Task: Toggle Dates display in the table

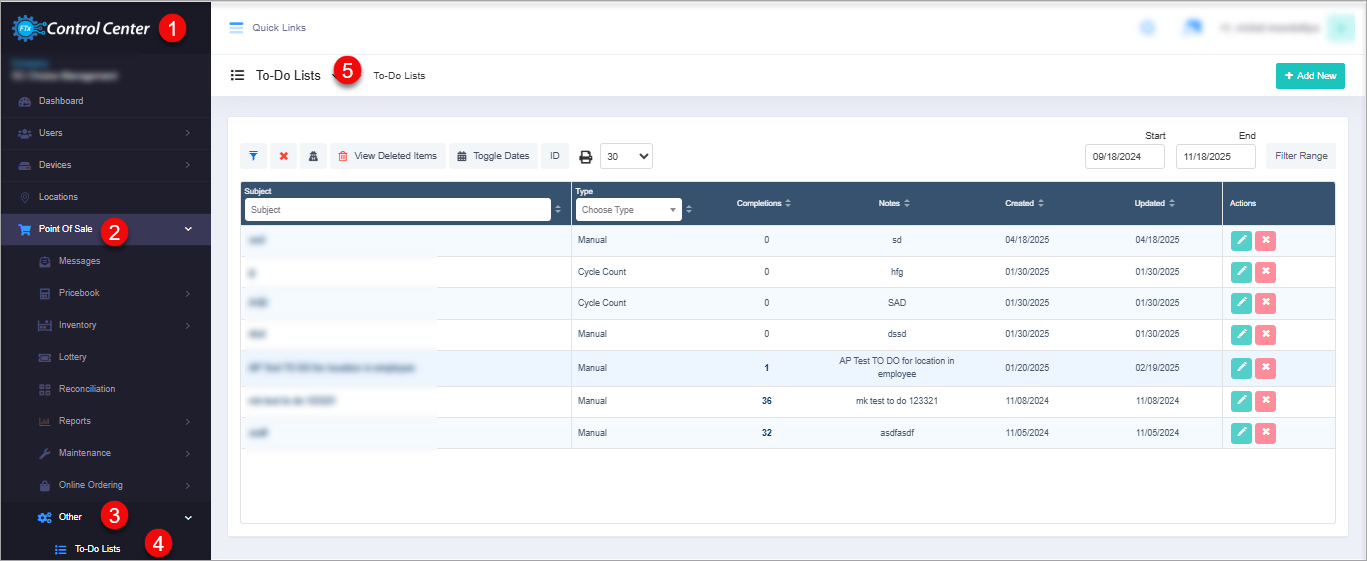Action: click(x=493, y=156)
